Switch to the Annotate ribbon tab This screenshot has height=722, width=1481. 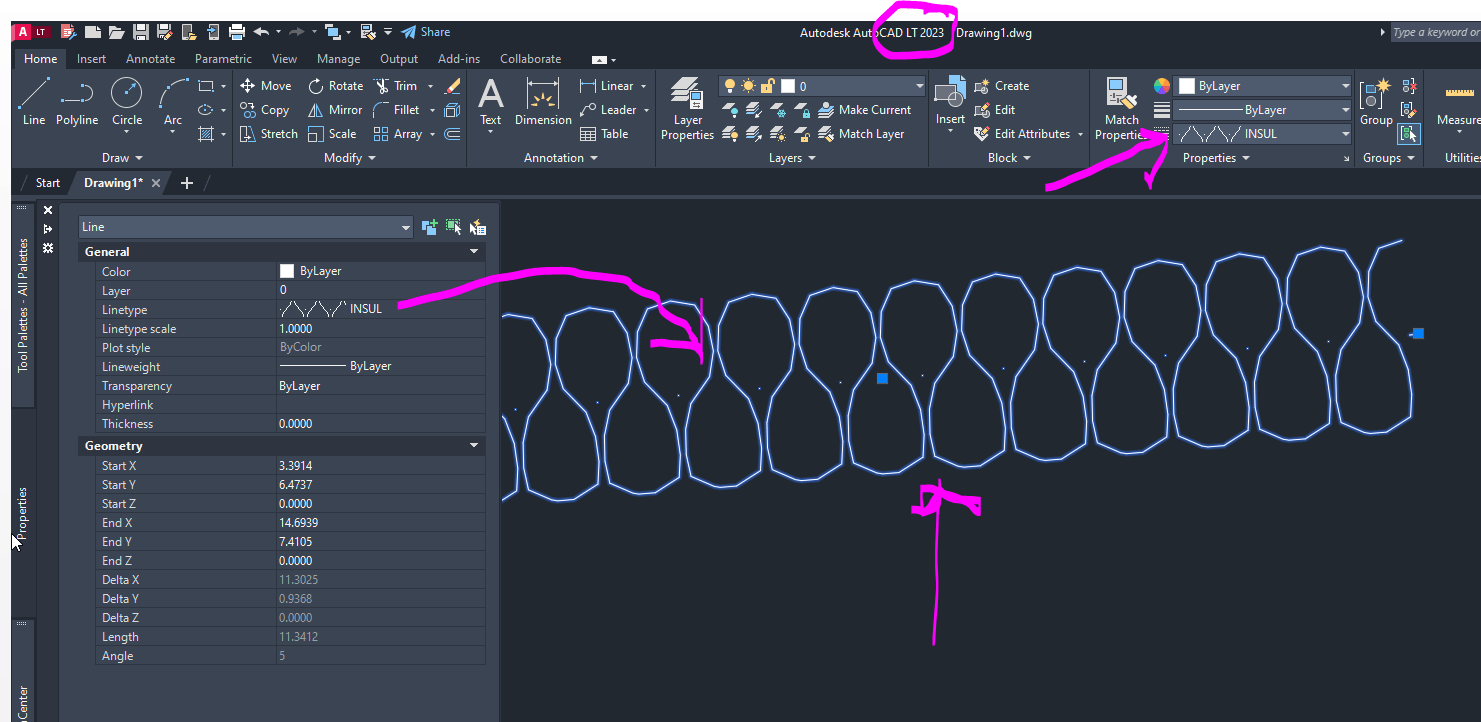tap(150, 58)
